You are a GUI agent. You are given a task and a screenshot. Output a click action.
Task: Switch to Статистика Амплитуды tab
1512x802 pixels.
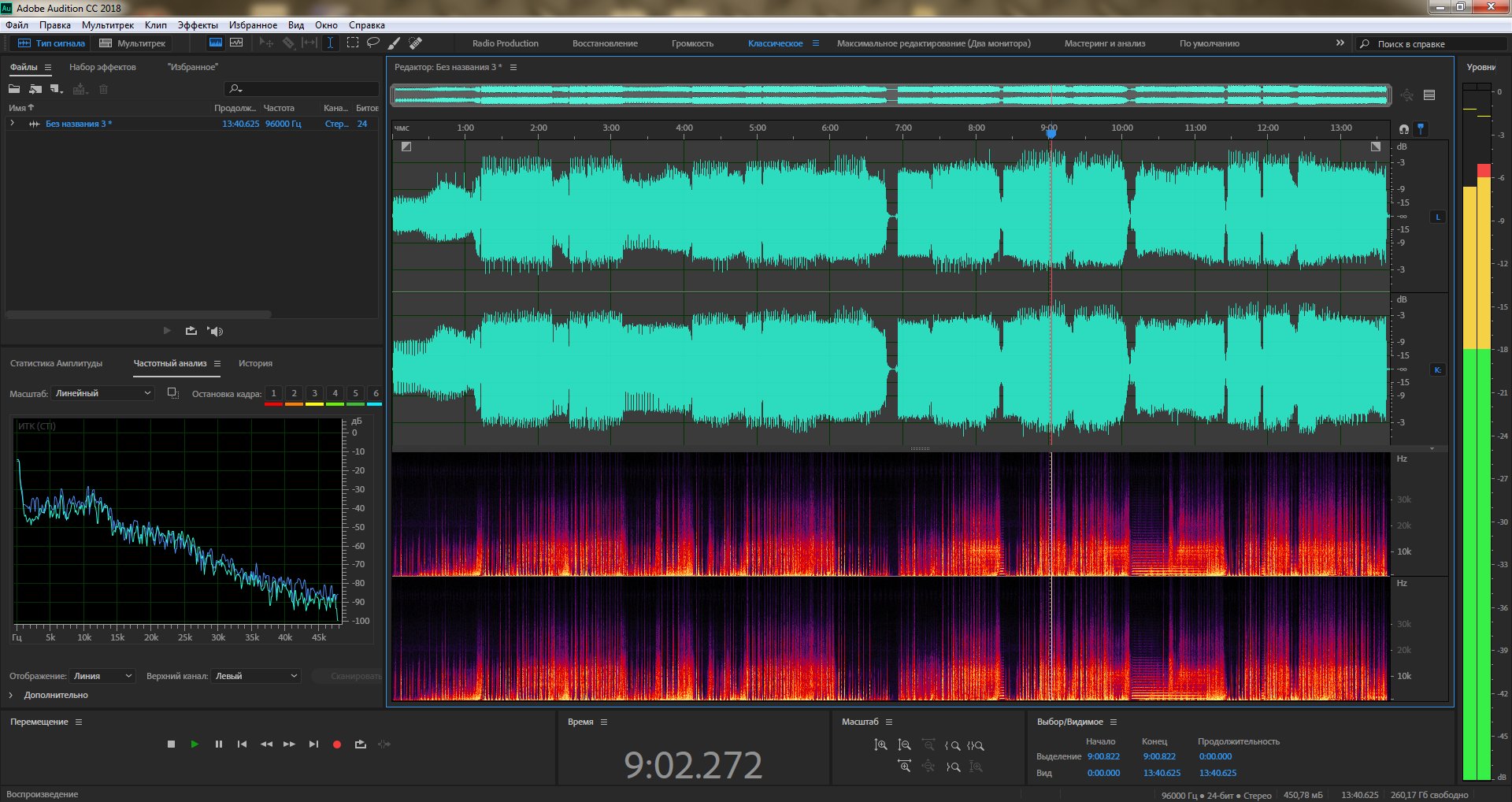[56, 363]
